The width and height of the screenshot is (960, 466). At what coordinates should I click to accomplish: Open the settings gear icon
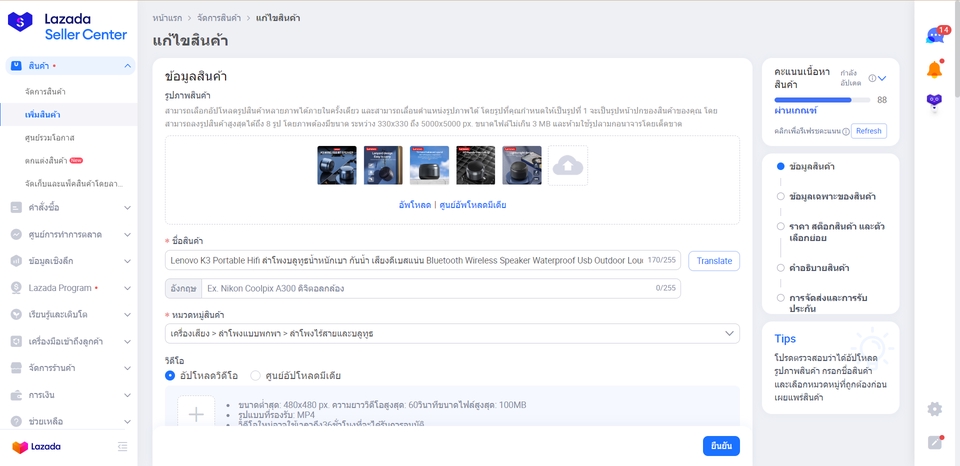[934, 409]
